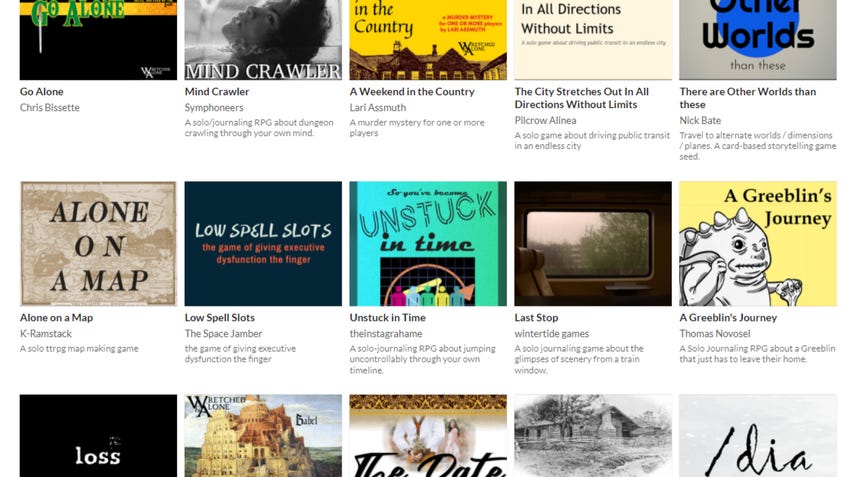Visit The Space Jamber author page
The height and width of the screenshot is (477, 848).
(x=223, y=334)
